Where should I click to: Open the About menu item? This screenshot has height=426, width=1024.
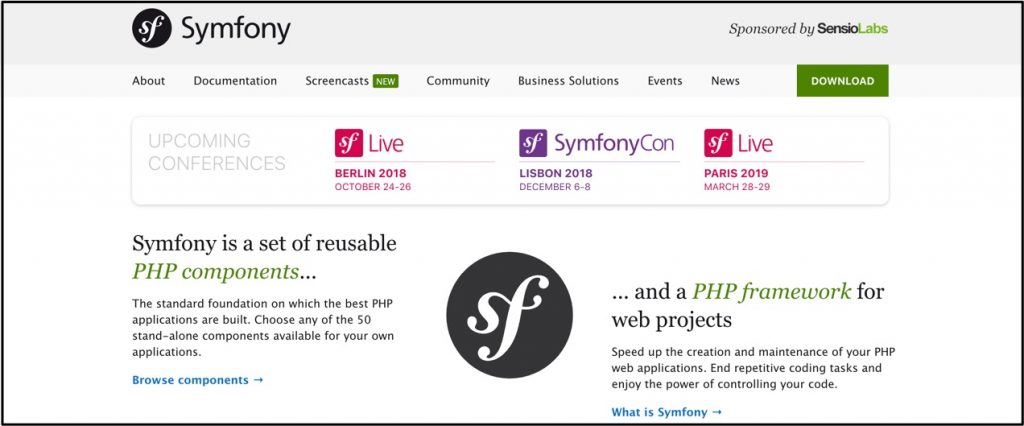(x=149, y=81)
